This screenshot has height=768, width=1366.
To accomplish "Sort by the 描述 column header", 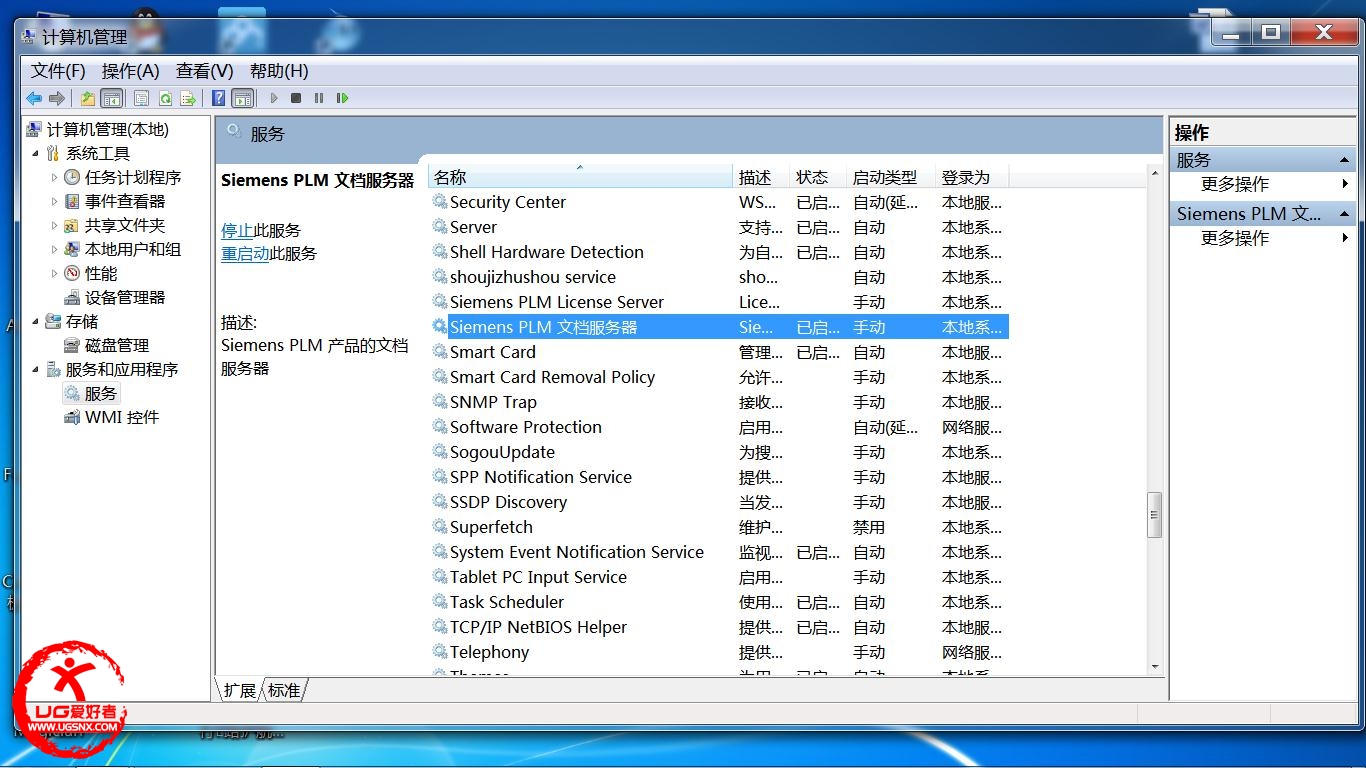I will 762,177.
